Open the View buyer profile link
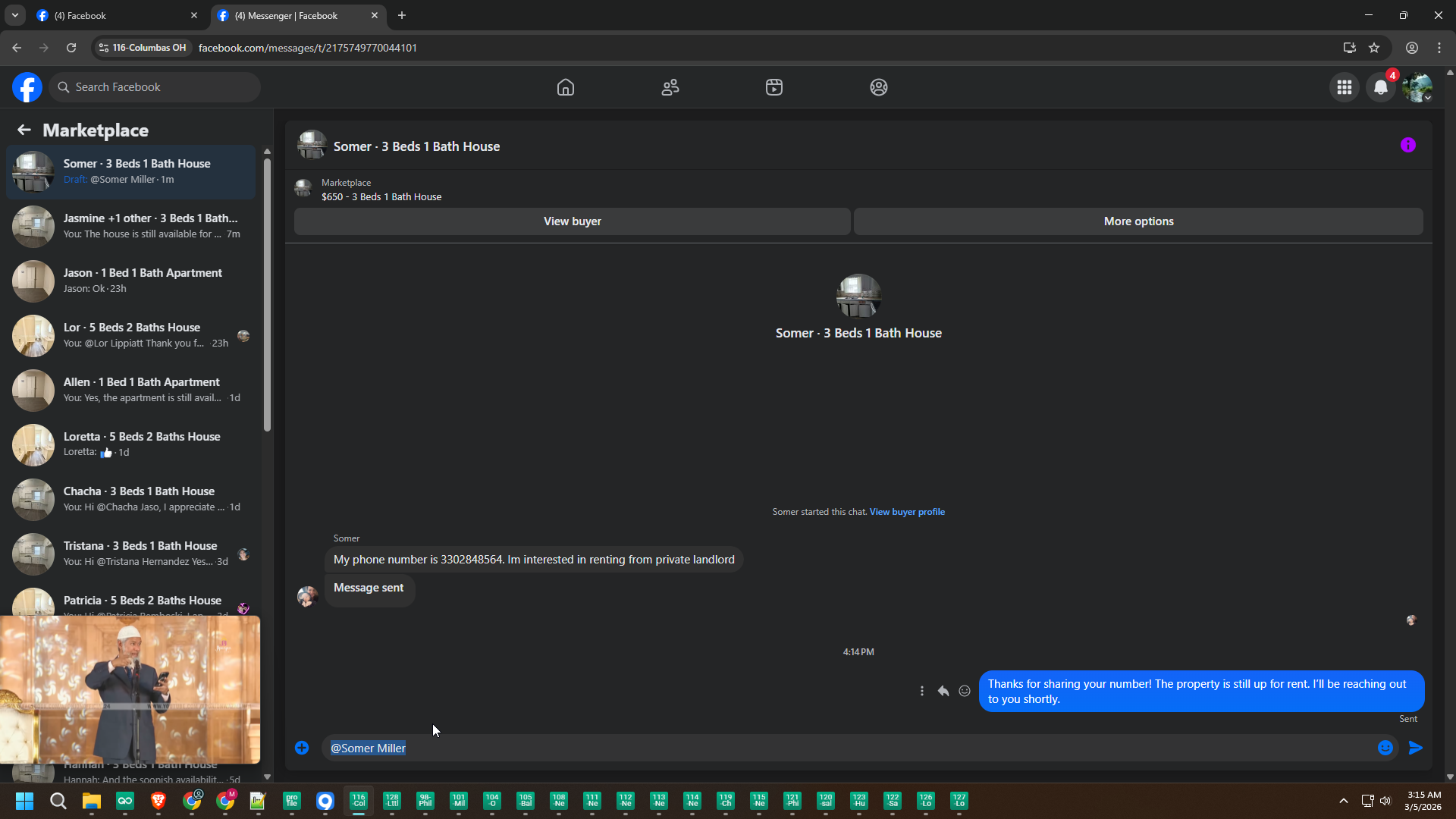 click(907, 512)
